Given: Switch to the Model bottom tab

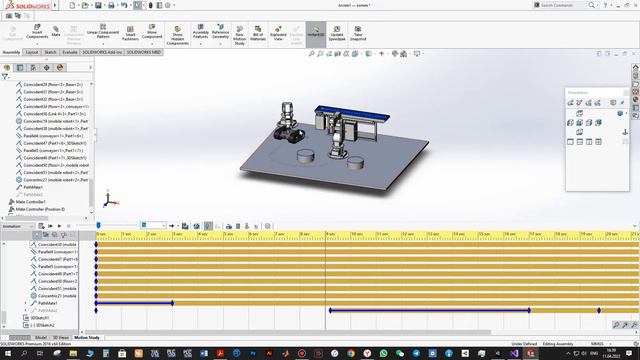Looking at the screenshot, I should [x=41, y=338].
